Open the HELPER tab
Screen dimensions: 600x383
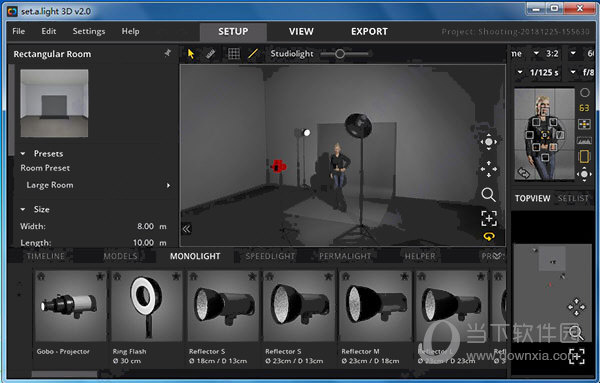(420, 256)
